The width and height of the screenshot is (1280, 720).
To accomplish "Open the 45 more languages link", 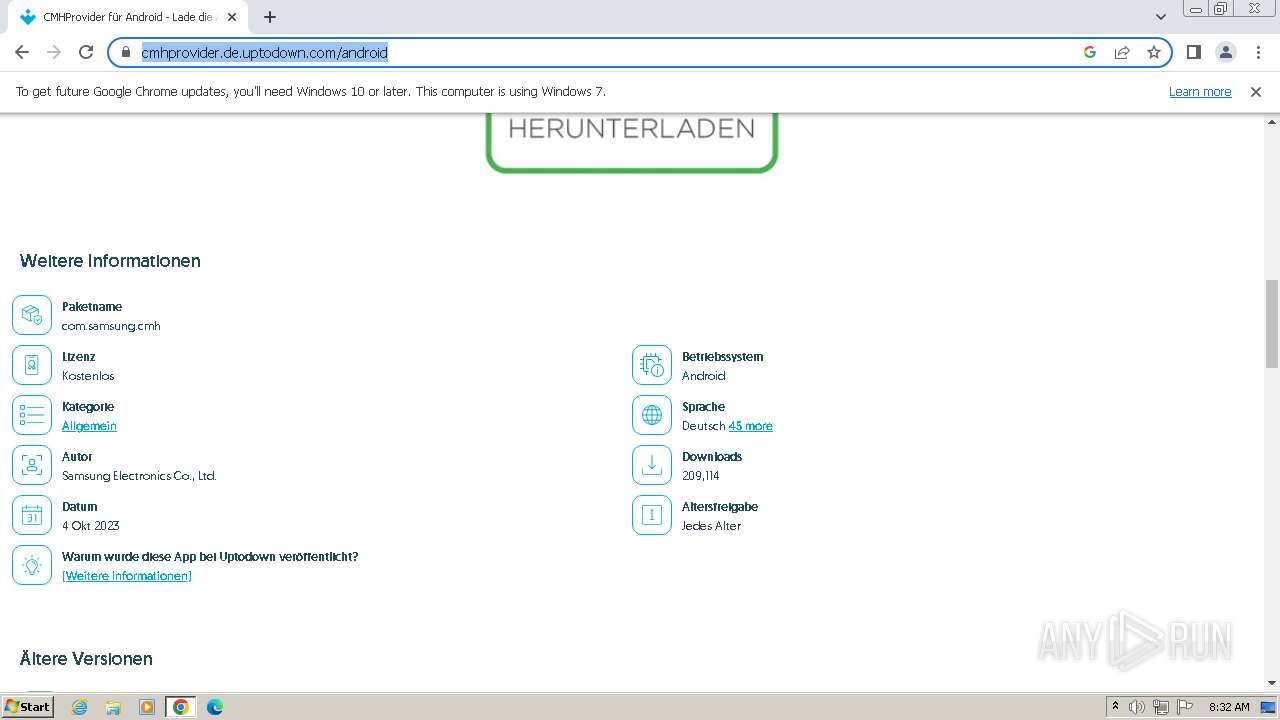I will 750,426.
